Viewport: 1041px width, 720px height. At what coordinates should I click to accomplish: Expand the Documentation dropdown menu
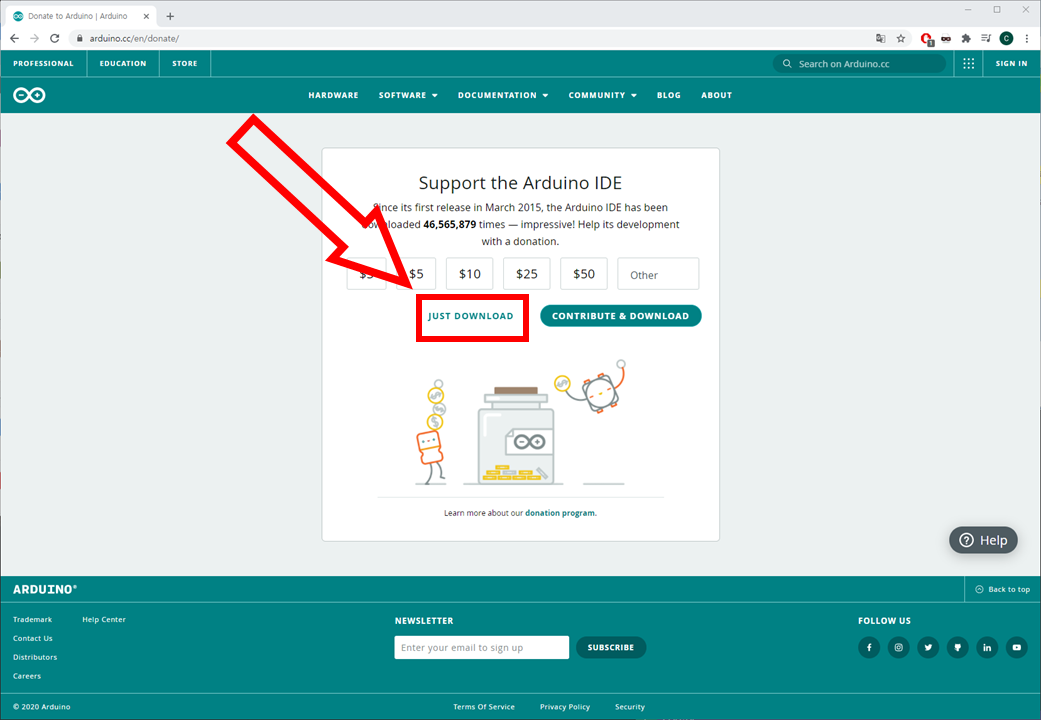(x=503, y=95)
